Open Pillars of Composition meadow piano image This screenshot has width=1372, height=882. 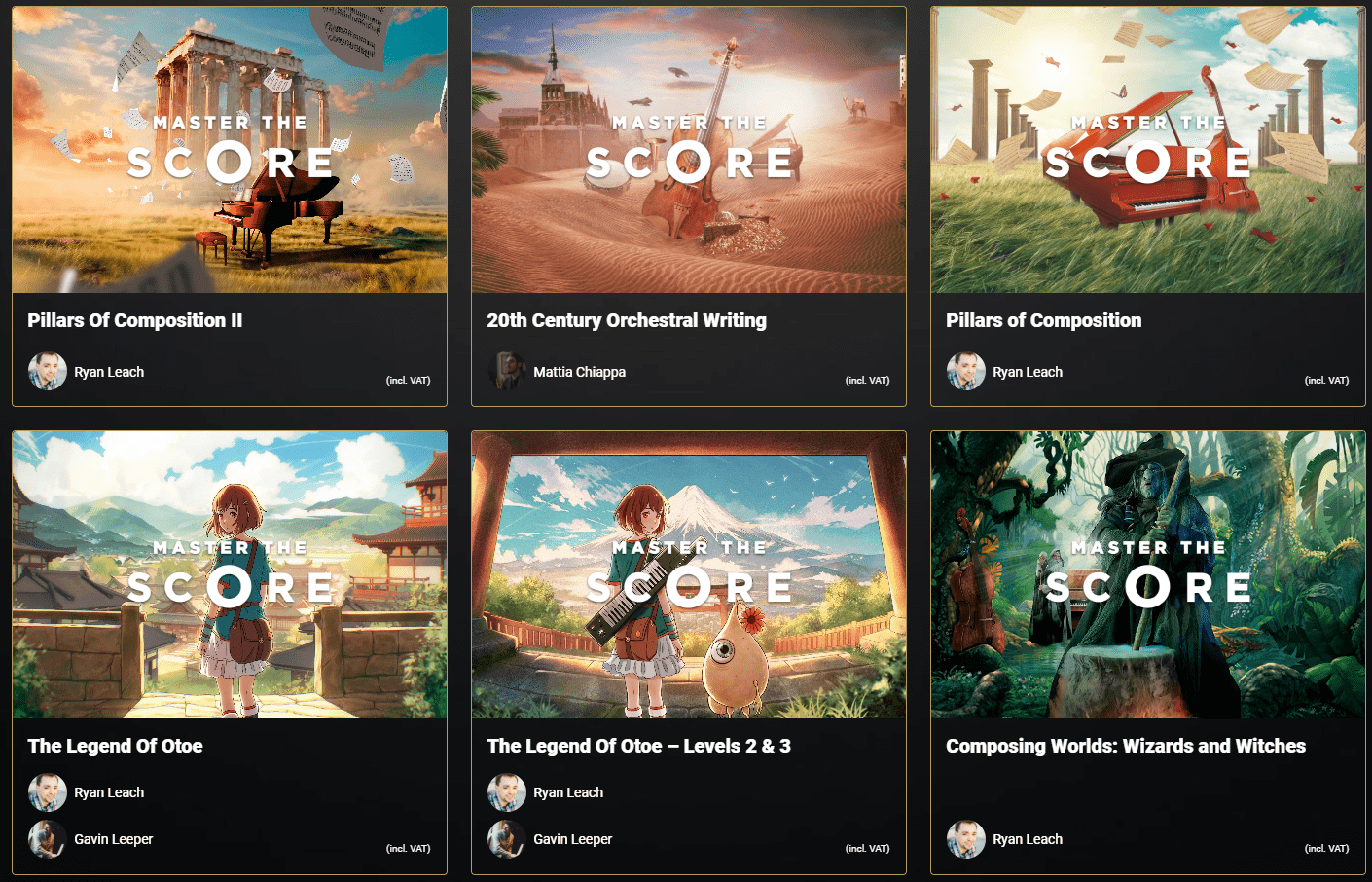tap(1148, 150)
